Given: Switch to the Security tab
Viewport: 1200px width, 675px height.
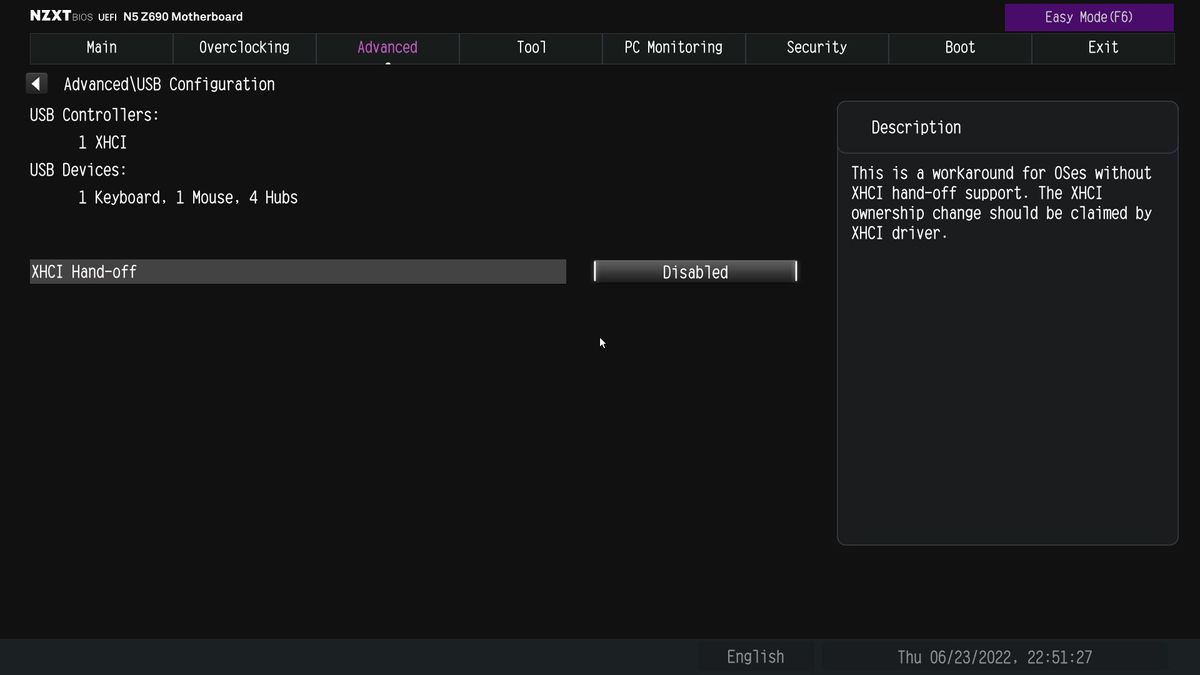Looking at the screenshot, I should [x=816, y=47].
